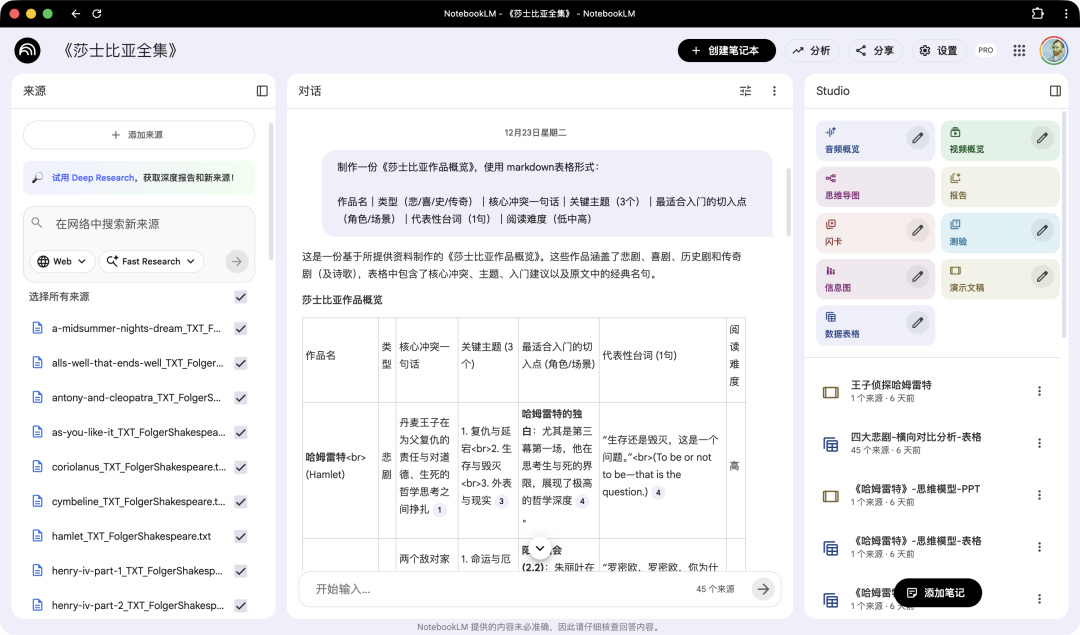The width and height of the screenshot is (1080, 635).
Task: Send the chat message arrow
Action: pos(762,589)
